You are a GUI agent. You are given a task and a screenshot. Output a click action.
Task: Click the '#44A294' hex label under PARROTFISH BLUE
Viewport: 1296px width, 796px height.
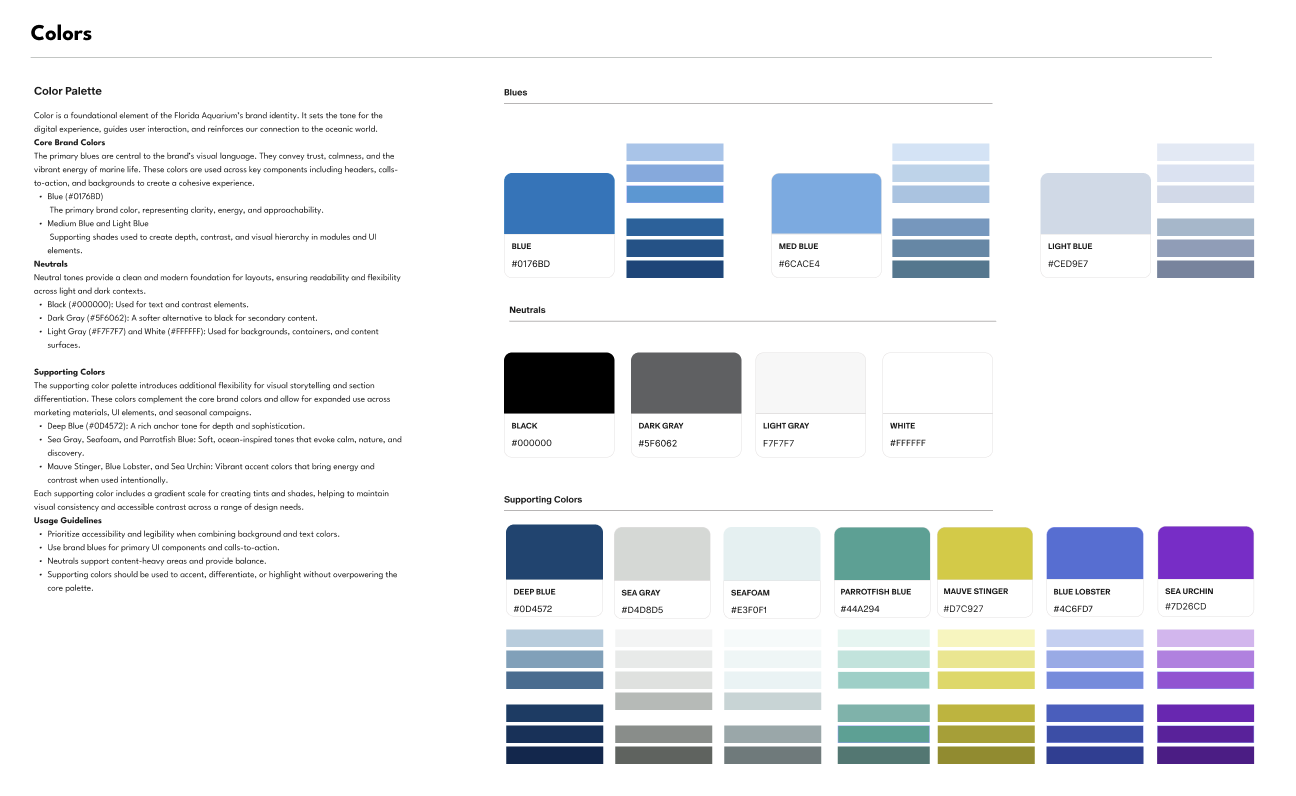coord(860,609)
